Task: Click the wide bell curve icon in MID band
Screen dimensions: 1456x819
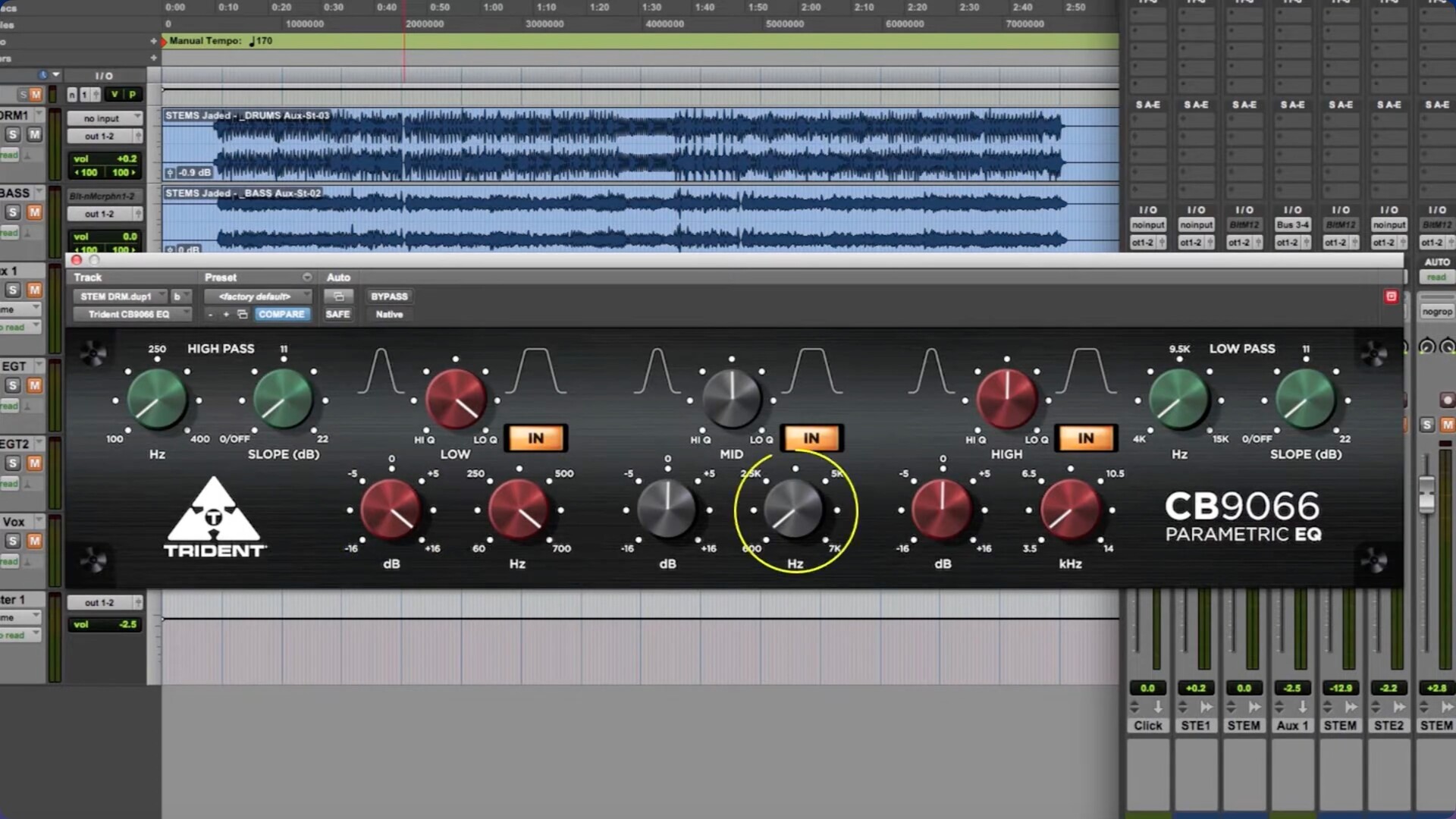Action: click(x=812, y=371)
